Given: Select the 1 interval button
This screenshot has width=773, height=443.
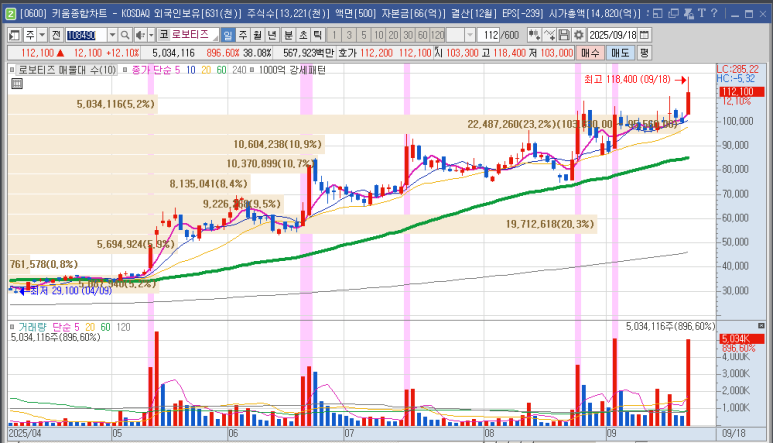Looking at the screenshot, I should pyautogui.click(x=334, y=35).
